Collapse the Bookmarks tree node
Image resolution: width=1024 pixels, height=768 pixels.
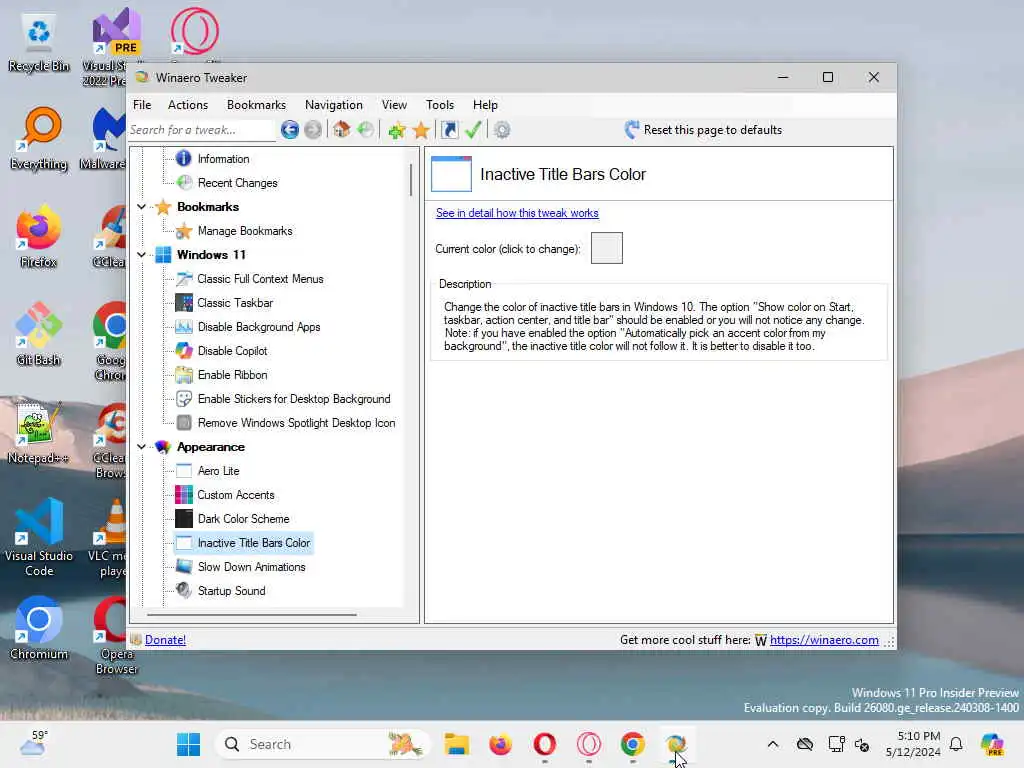click(x=142, y=207)
